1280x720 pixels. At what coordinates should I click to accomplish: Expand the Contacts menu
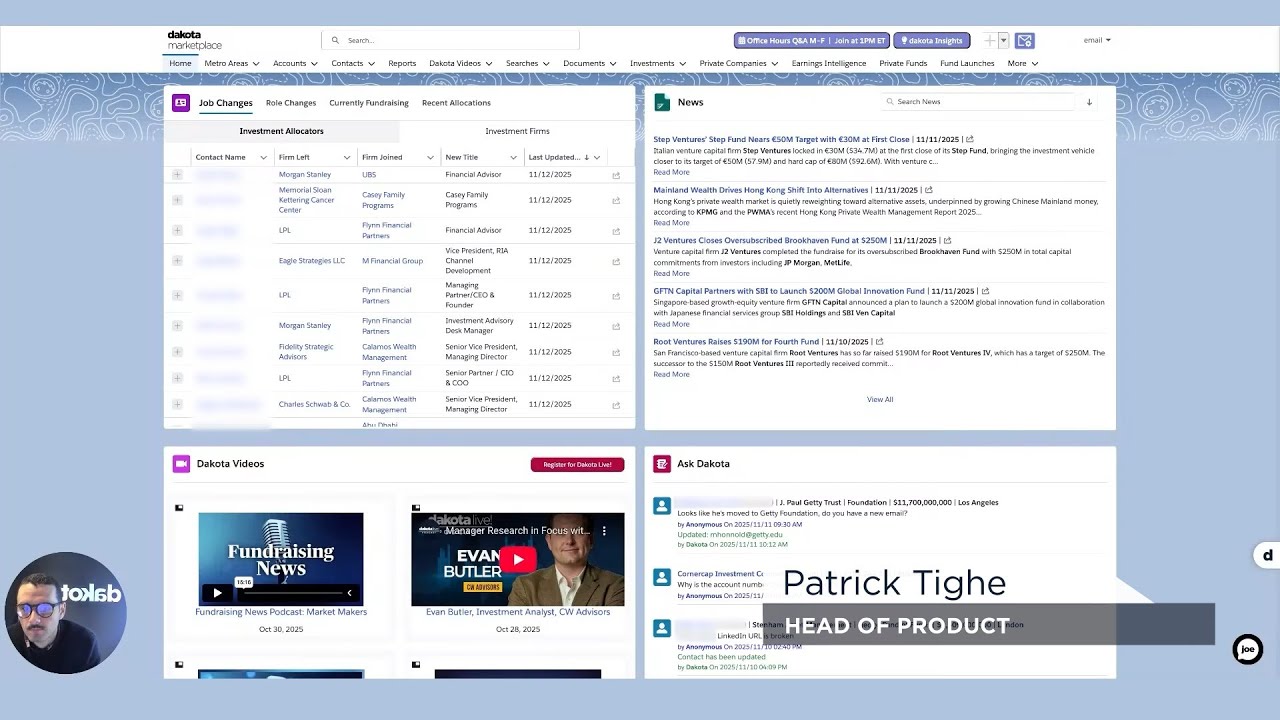pyautogui.click(x=371, y=63)
